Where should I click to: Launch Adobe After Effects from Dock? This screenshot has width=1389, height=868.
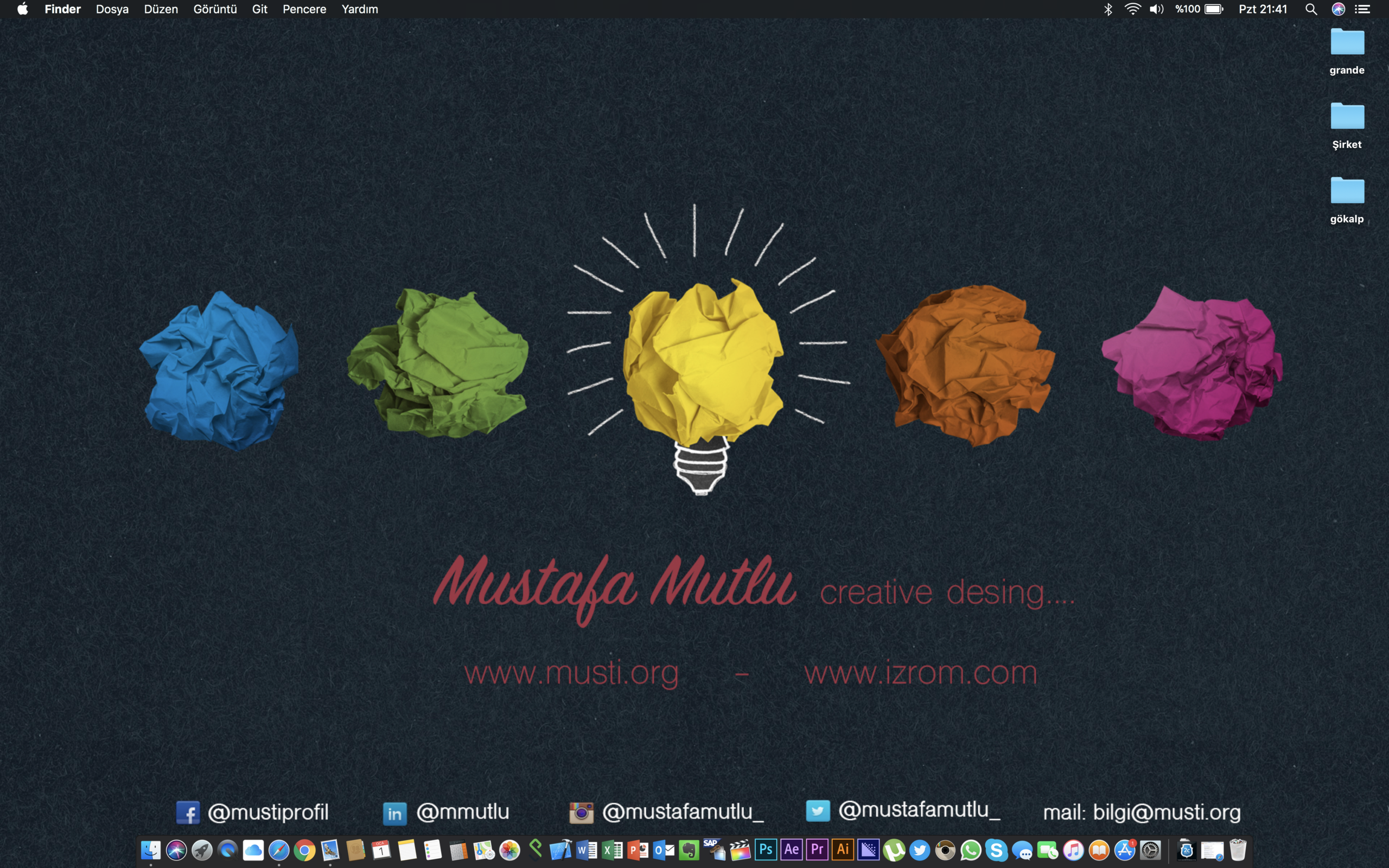tap(792, 850)
